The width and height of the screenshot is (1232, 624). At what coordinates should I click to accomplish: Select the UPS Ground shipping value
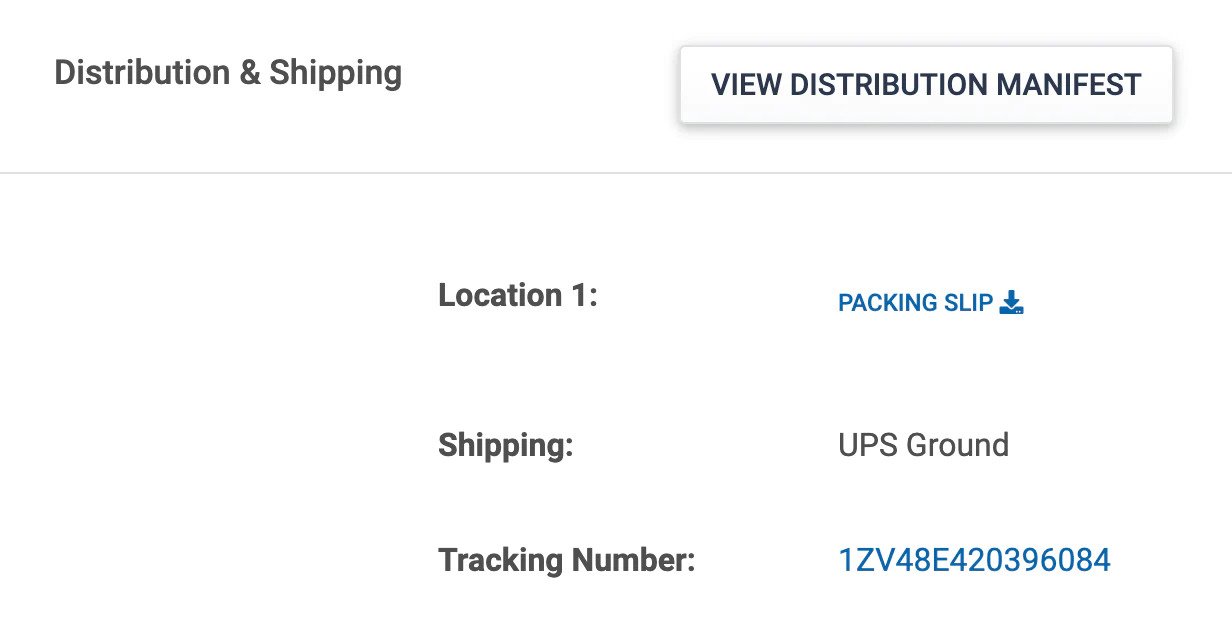coord(923,445)
